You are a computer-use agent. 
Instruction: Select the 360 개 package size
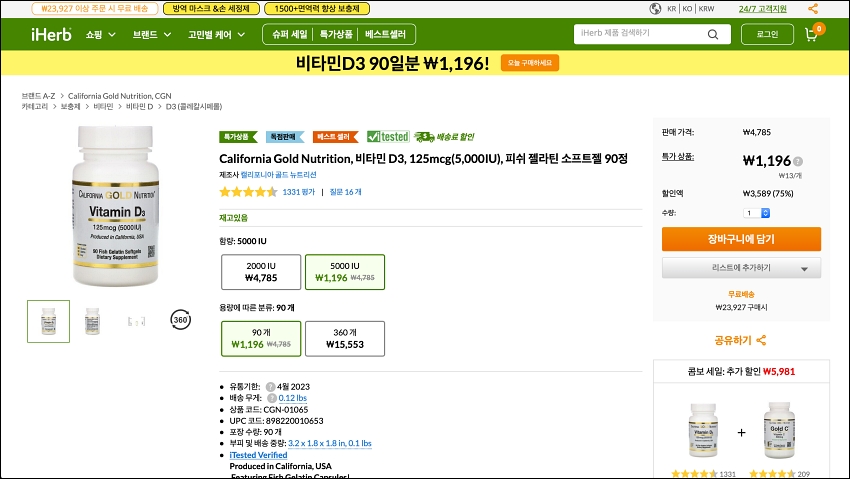[345, 339]
